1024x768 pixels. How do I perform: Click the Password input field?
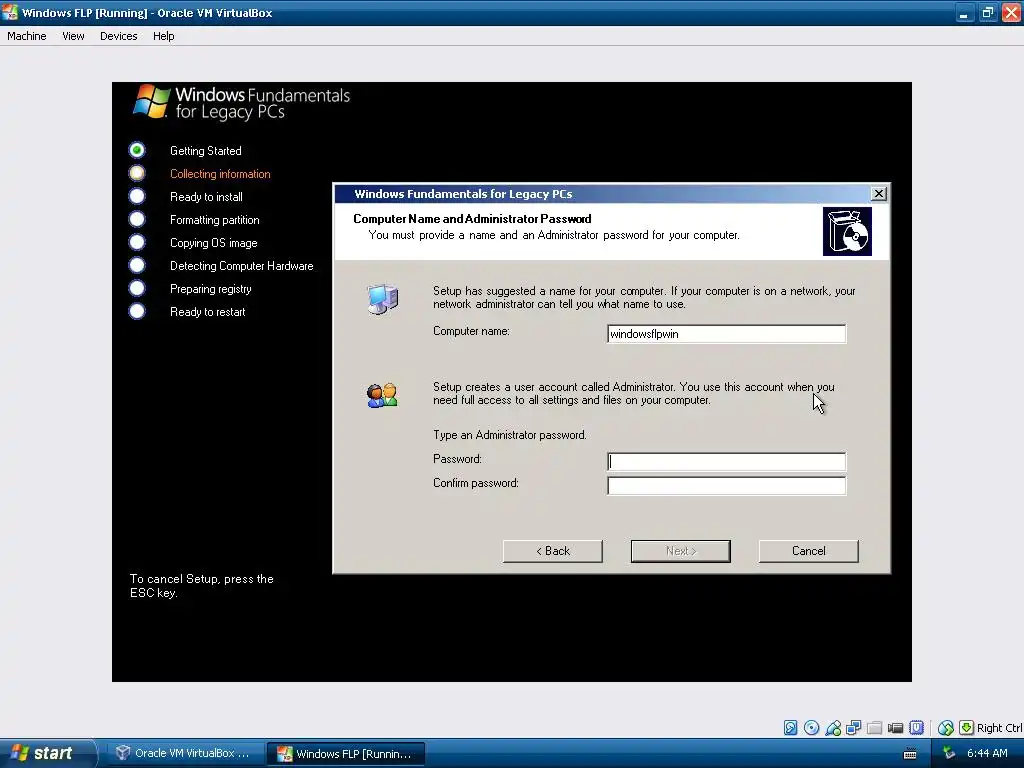pos(726,462)
